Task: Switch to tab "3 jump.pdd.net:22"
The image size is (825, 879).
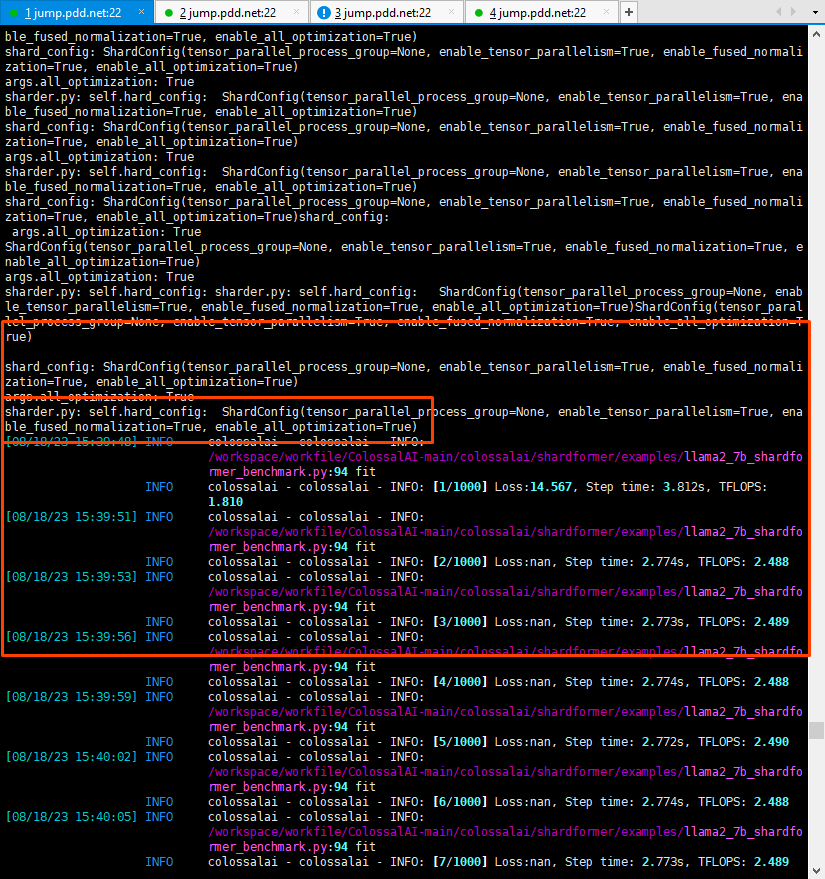Action: click(385, 13)
